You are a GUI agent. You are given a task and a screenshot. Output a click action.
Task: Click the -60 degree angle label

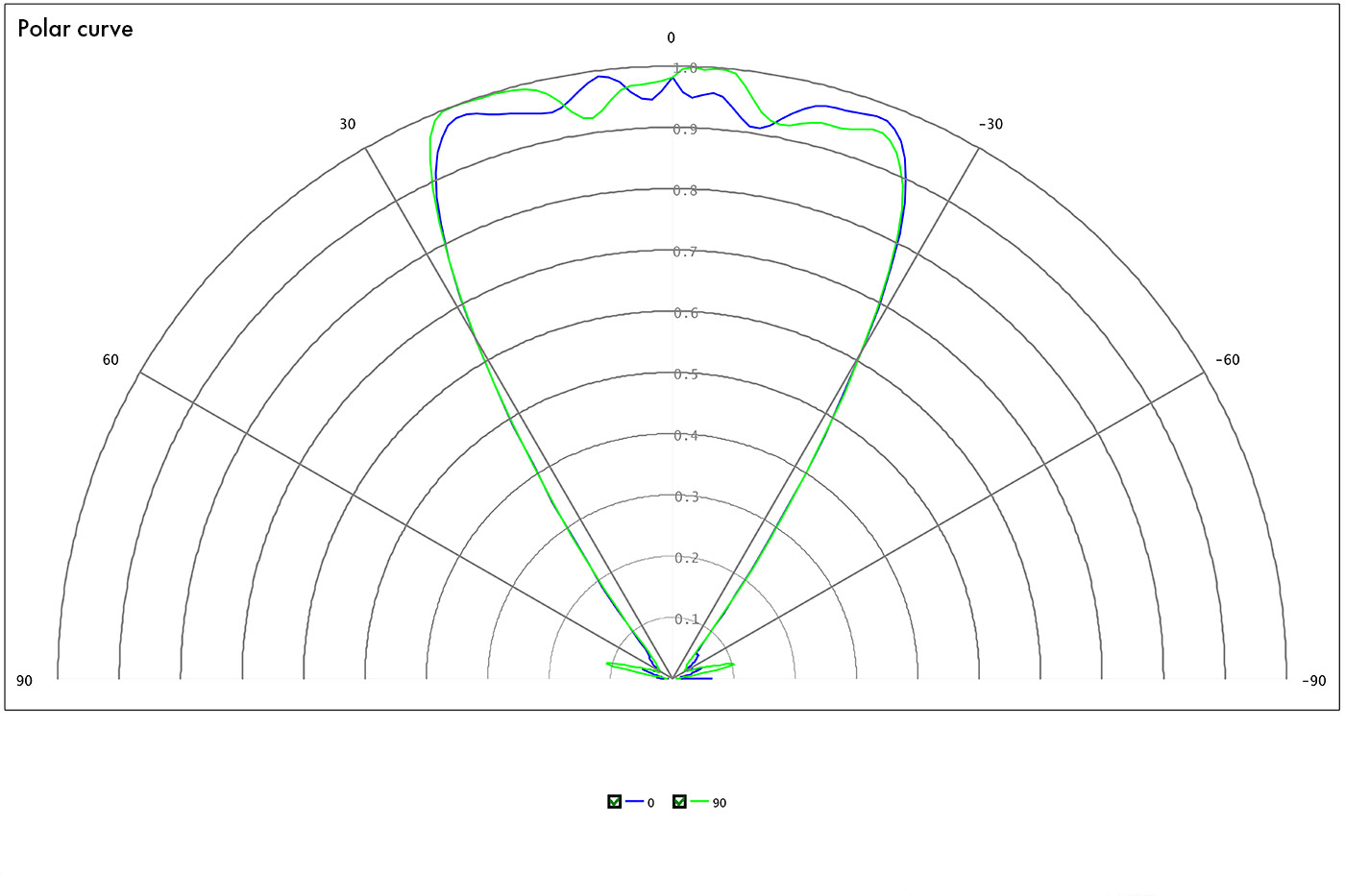pos(1228,360)
